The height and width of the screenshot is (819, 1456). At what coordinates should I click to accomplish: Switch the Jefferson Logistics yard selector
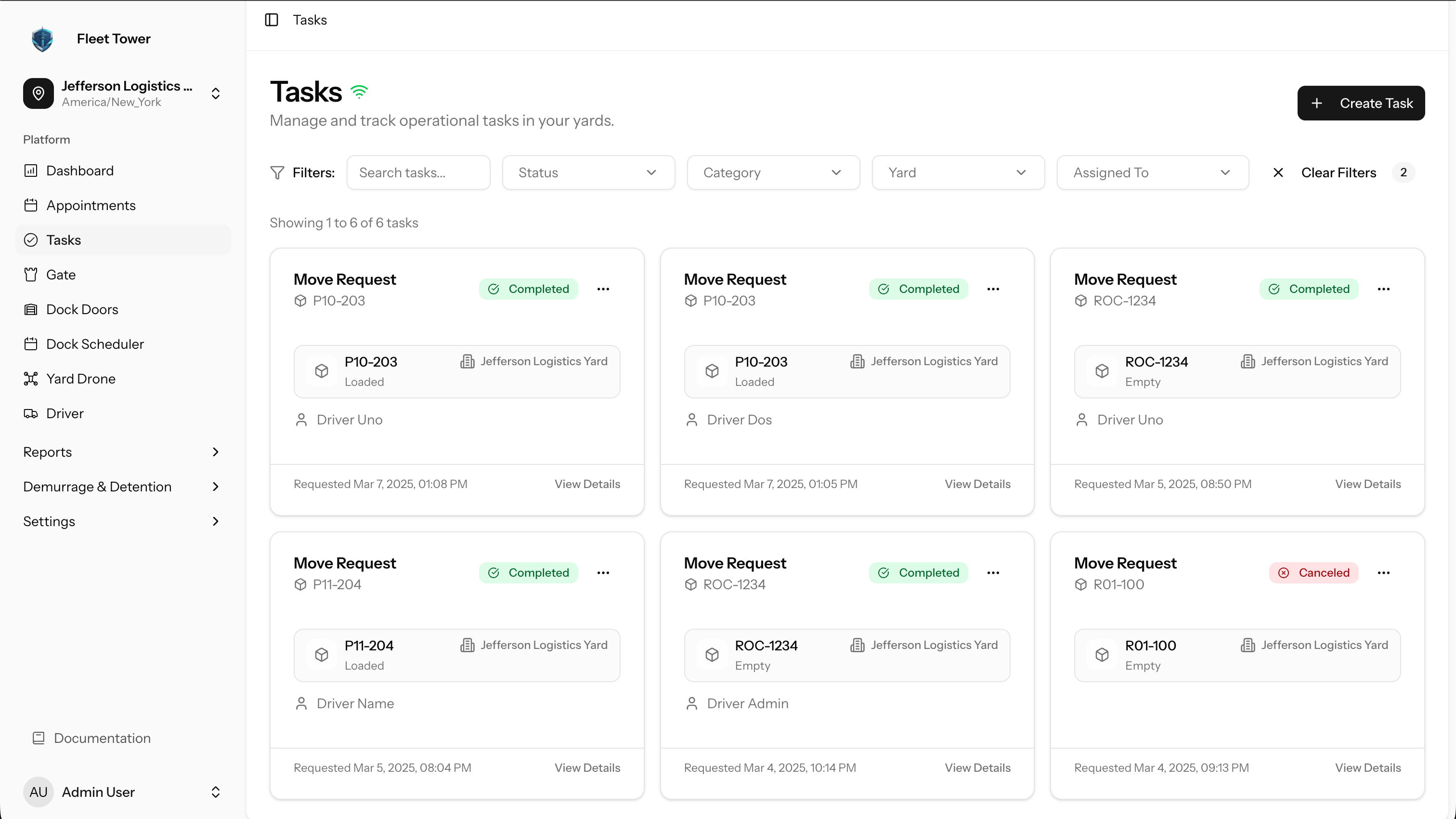[121, 93]
